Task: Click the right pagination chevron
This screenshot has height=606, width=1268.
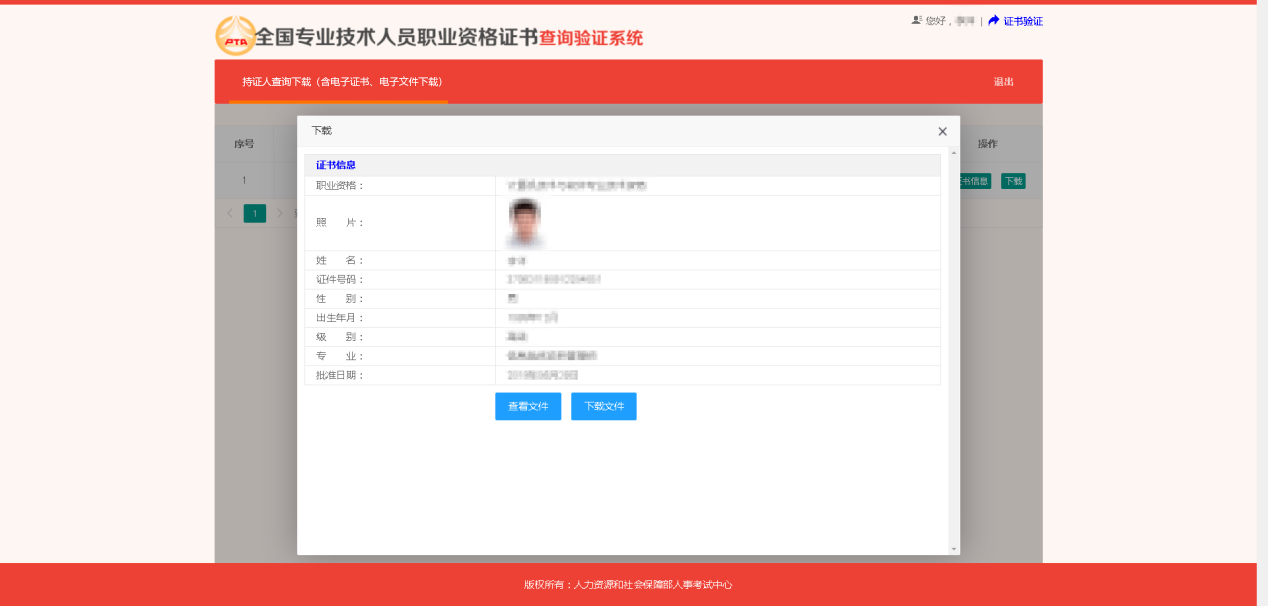Action: (x=281, y=213)
